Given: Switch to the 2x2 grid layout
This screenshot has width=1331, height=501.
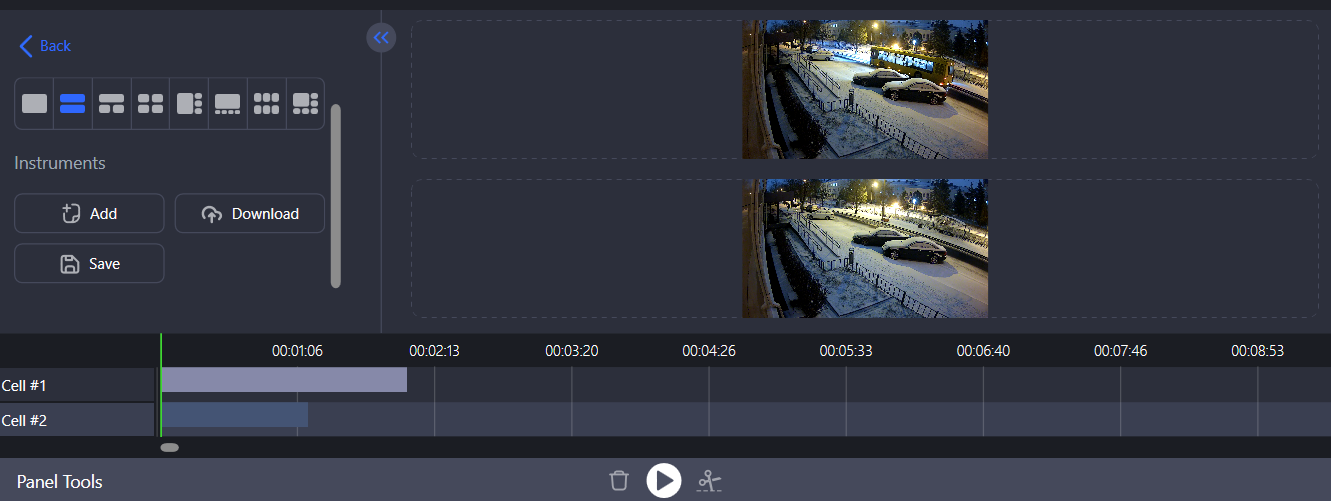Looking at the screenshot, I should pos(150,103).
